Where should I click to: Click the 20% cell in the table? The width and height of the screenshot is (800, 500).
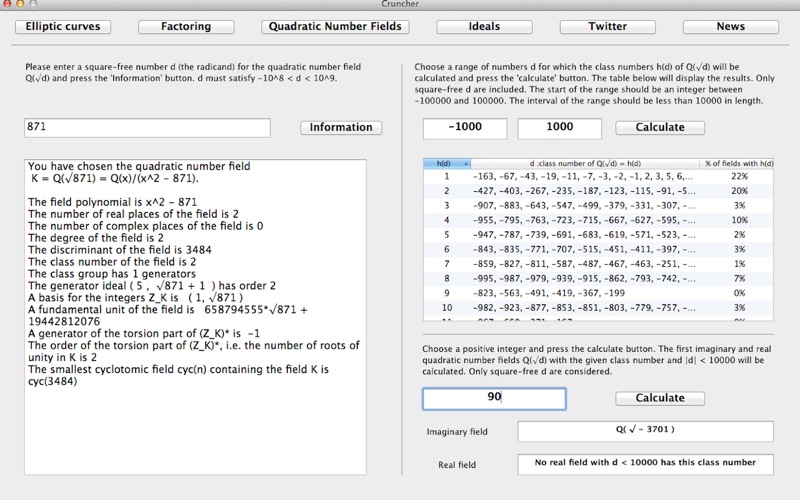(x=739, y=191)
